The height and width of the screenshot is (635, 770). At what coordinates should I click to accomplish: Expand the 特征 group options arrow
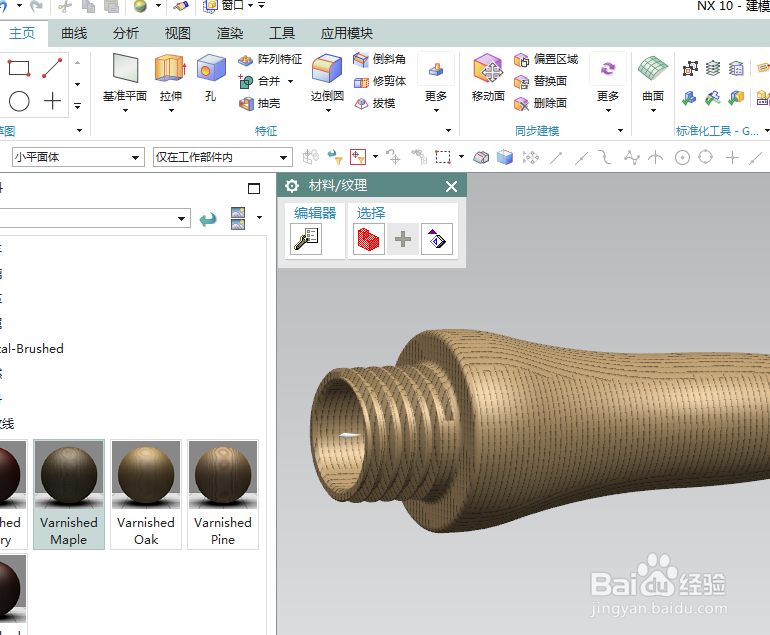(448, 131)
